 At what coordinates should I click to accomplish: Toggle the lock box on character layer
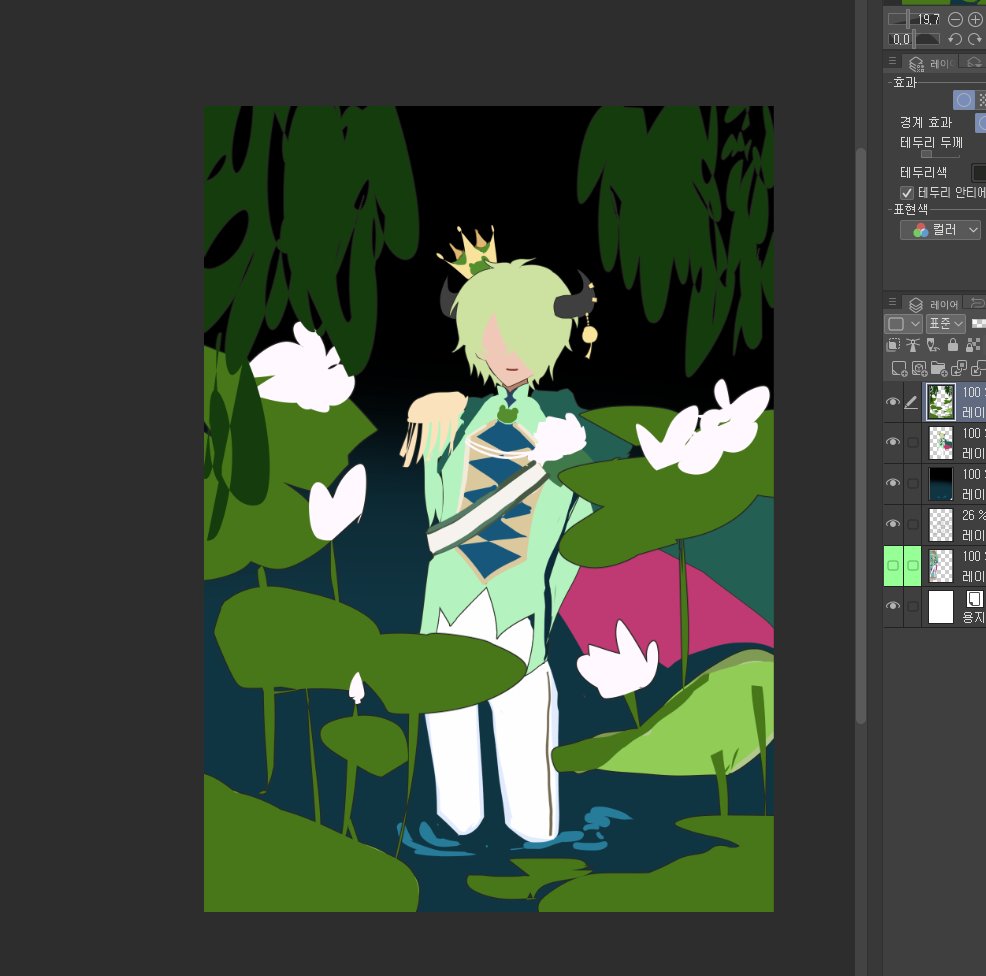912,443
